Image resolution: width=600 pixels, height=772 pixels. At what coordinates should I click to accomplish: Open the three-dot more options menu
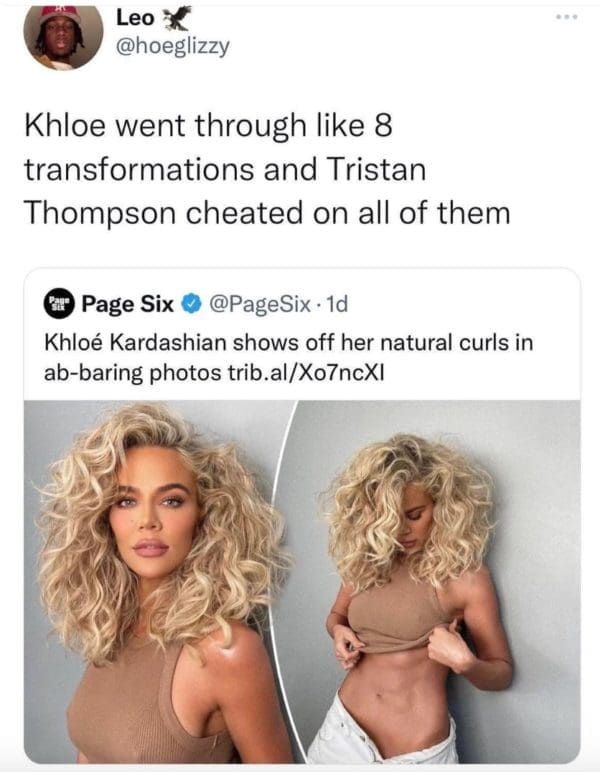pyautogui.click(x=567, y=17)
